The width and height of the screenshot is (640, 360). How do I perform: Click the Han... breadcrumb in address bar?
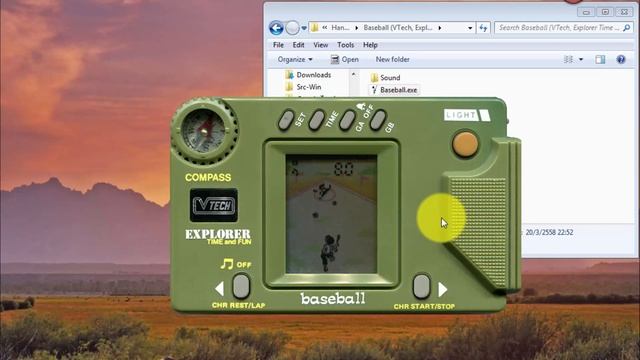coord(340,28)
